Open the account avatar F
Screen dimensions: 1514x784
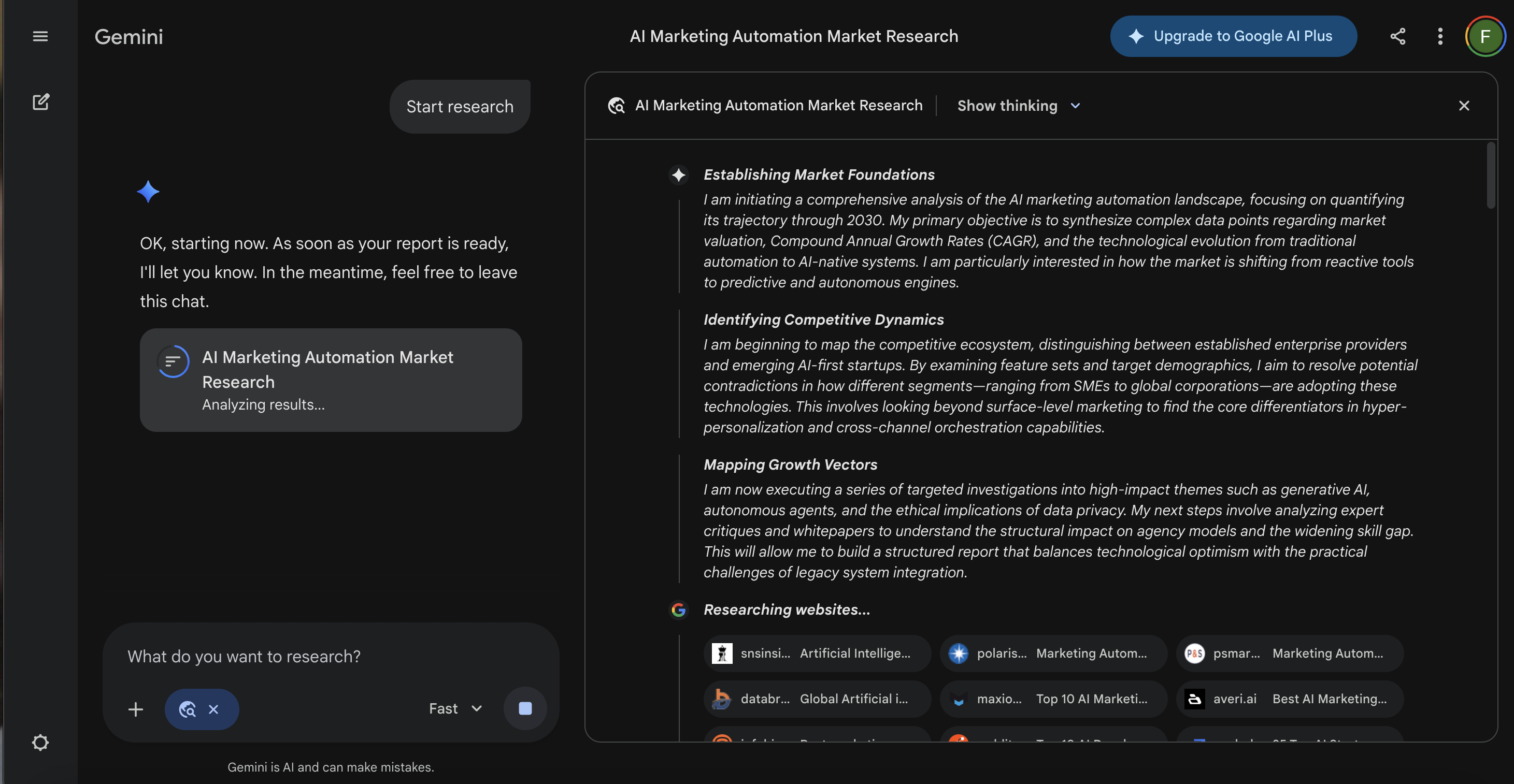[1484, 36]
